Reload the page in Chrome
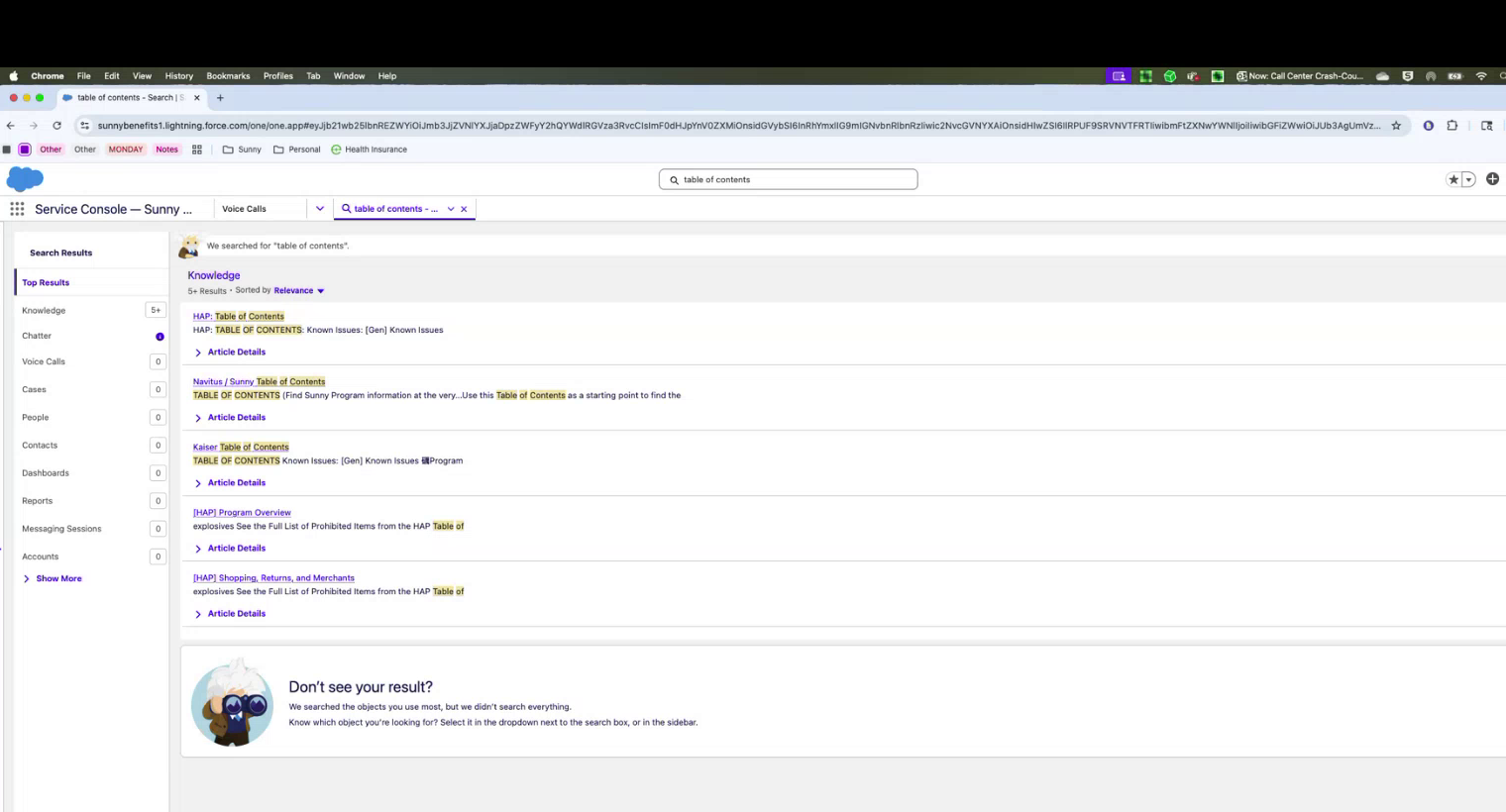This screenshot has width=1506, height=812. [x=56, y=126]
